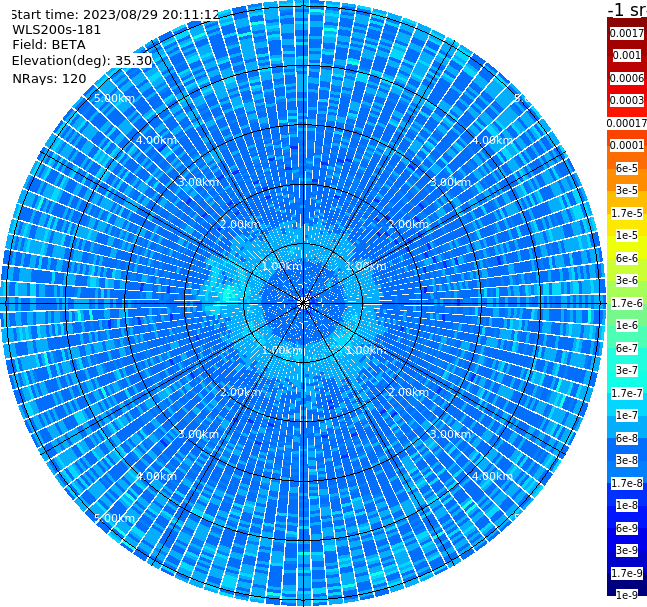This screenshot has height=607, width=647.
Task: Select the 3.00km ring label in northwest quadrant
Action: 198,182
